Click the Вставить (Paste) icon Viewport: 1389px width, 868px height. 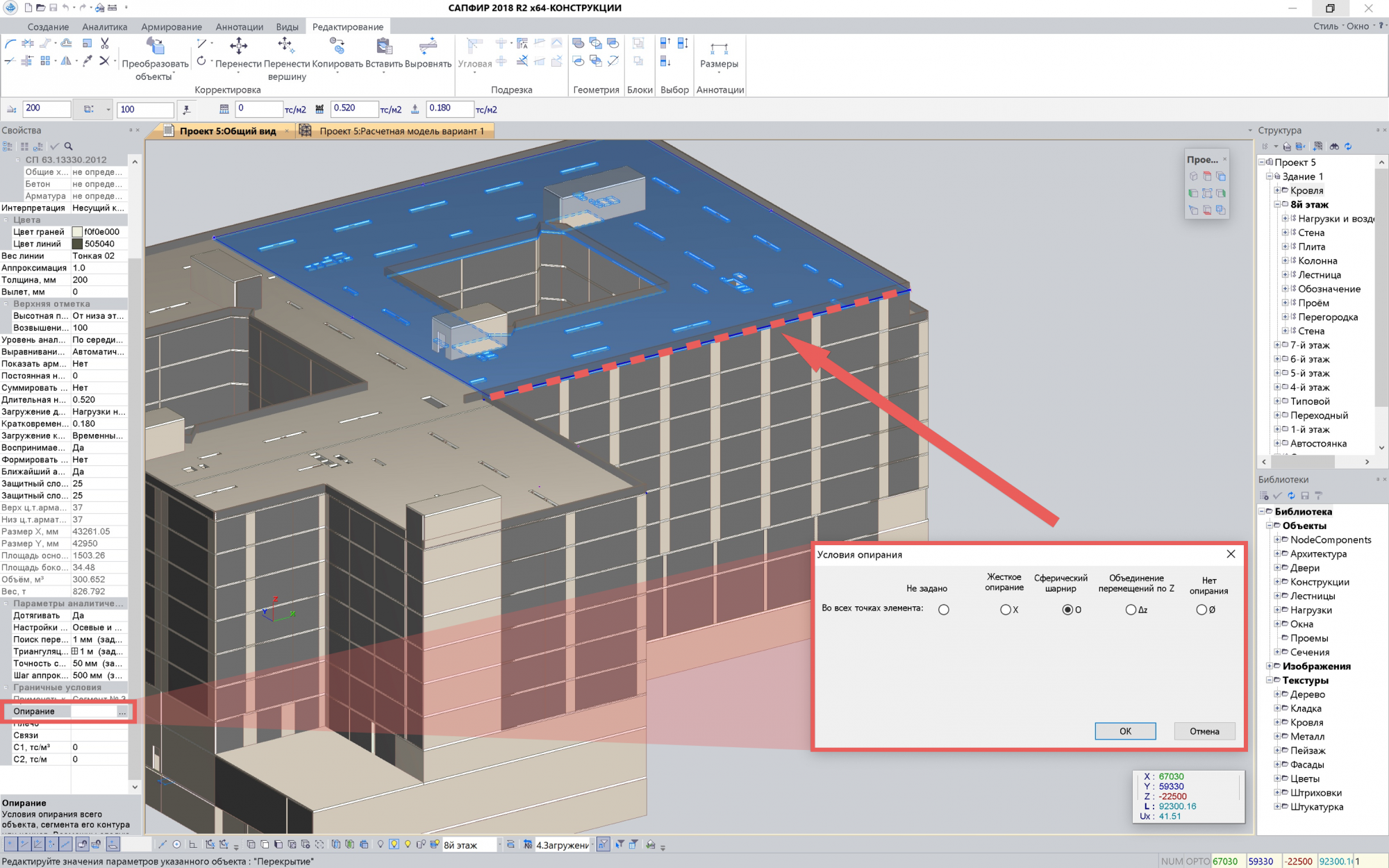point(383,47)
